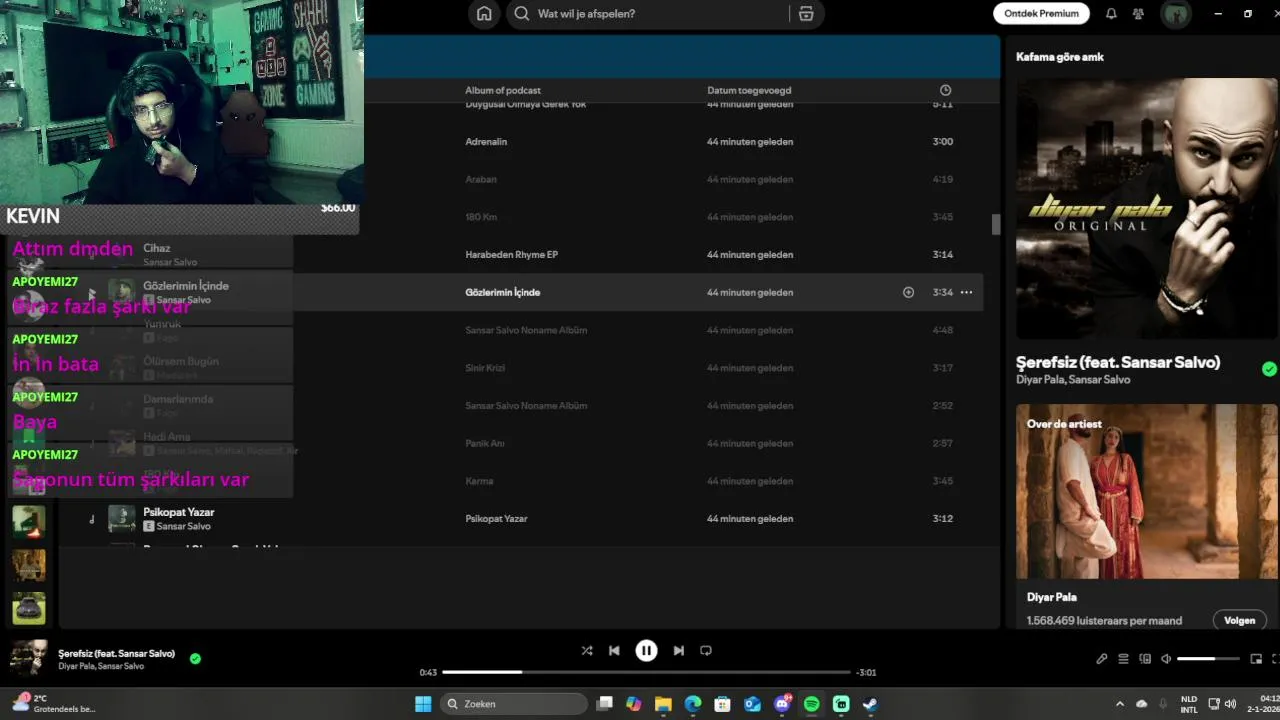Skip to the previous track

[x=614, y=650]
